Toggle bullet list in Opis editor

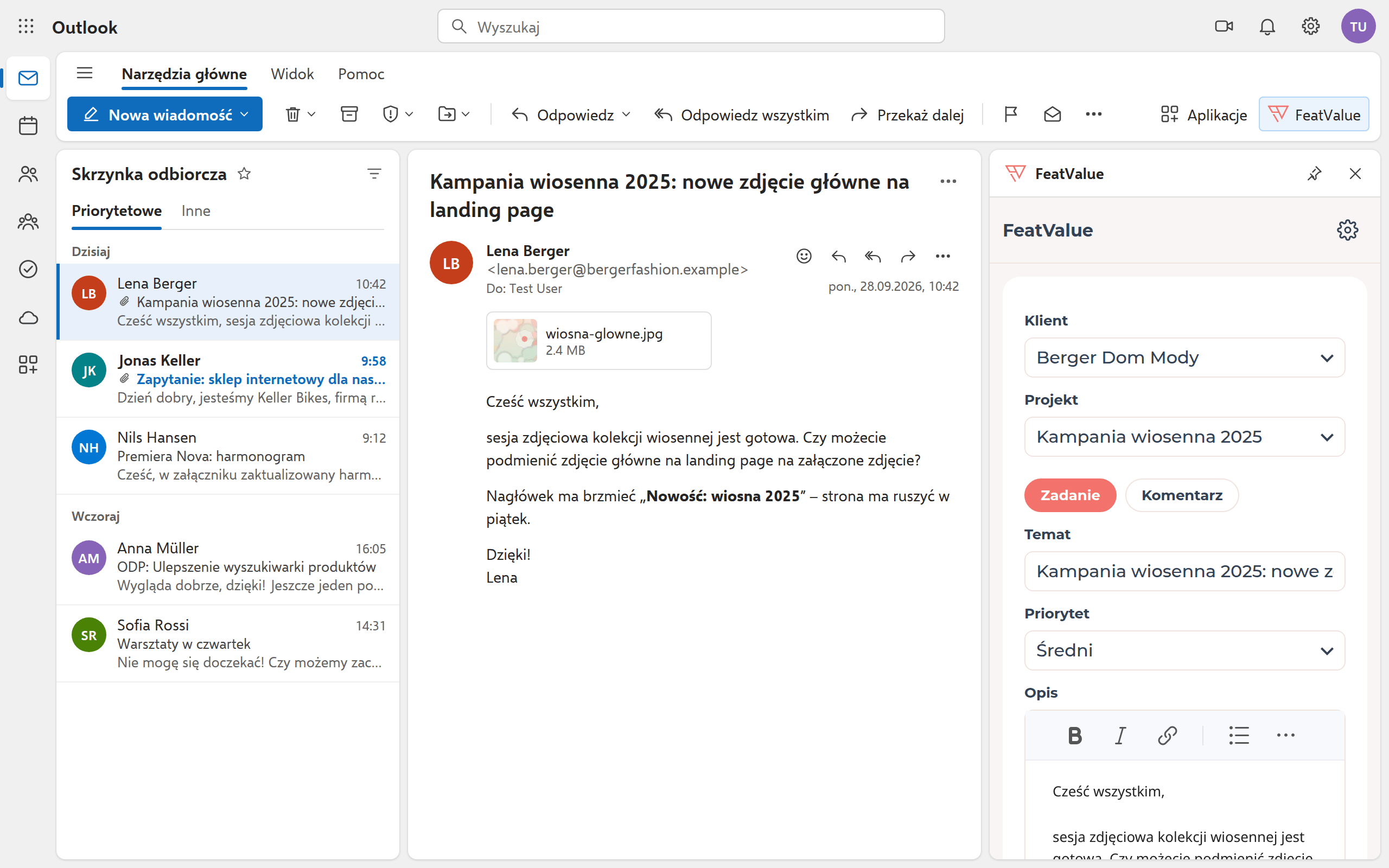1239,736
